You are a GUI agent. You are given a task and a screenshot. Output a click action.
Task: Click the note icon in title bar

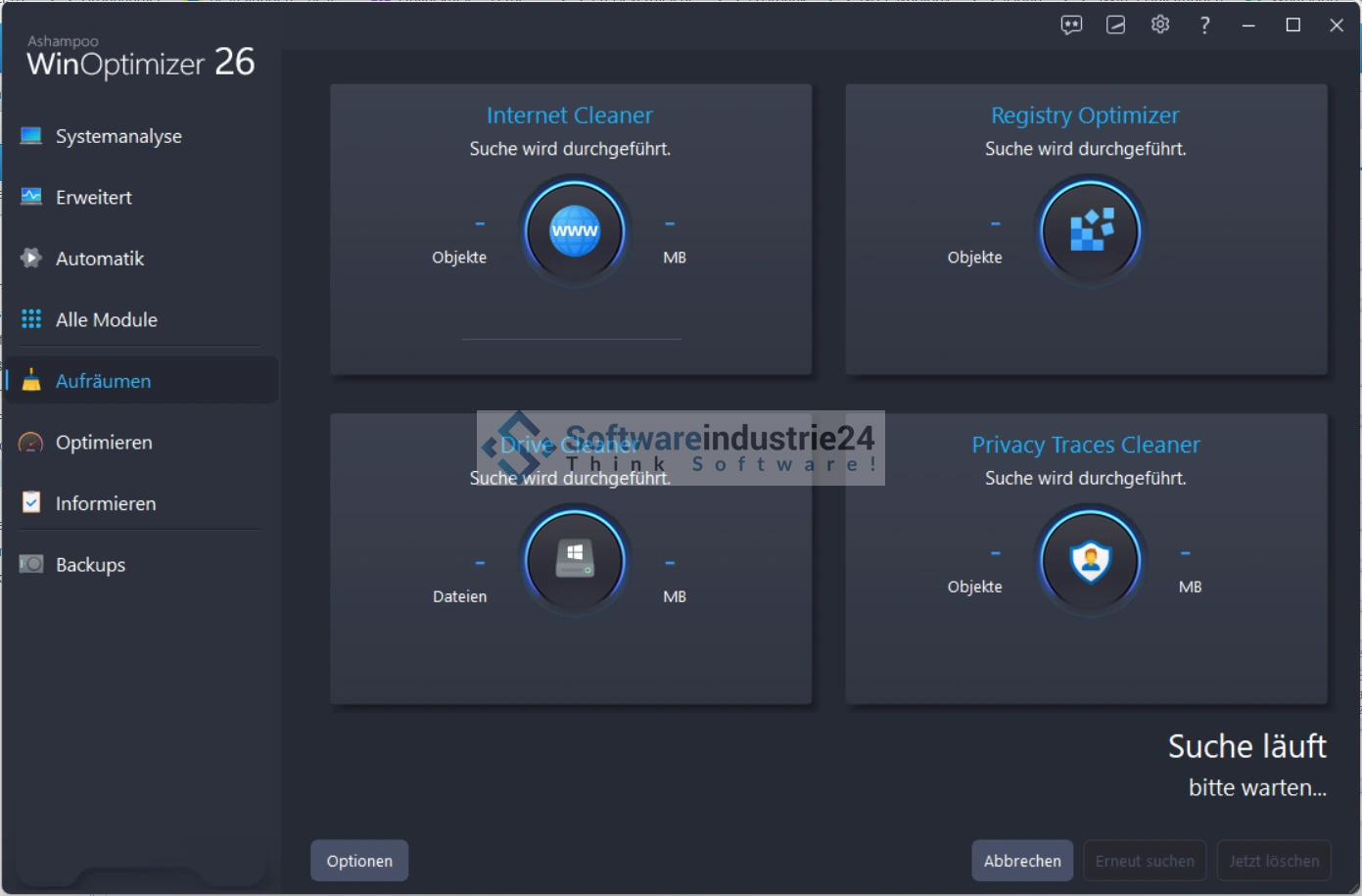[1115, 25]
